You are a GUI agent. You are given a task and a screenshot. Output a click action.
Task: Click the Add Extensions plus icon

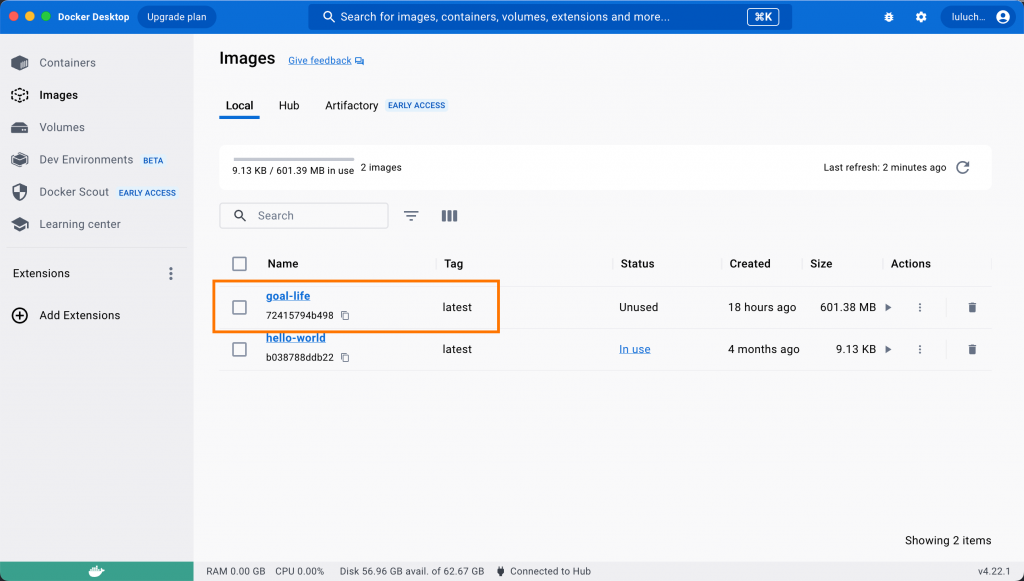[20, 315]
